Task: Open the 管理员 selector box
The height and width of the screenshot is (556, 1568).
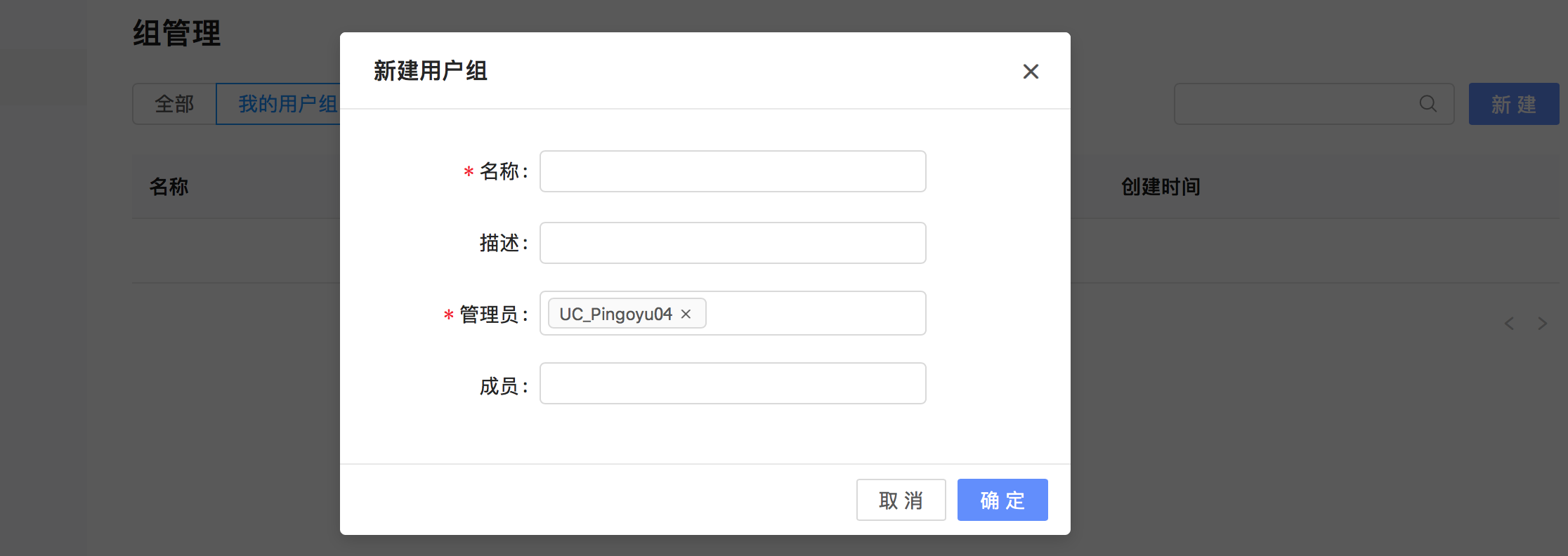Action: click(x=733, y=313)
